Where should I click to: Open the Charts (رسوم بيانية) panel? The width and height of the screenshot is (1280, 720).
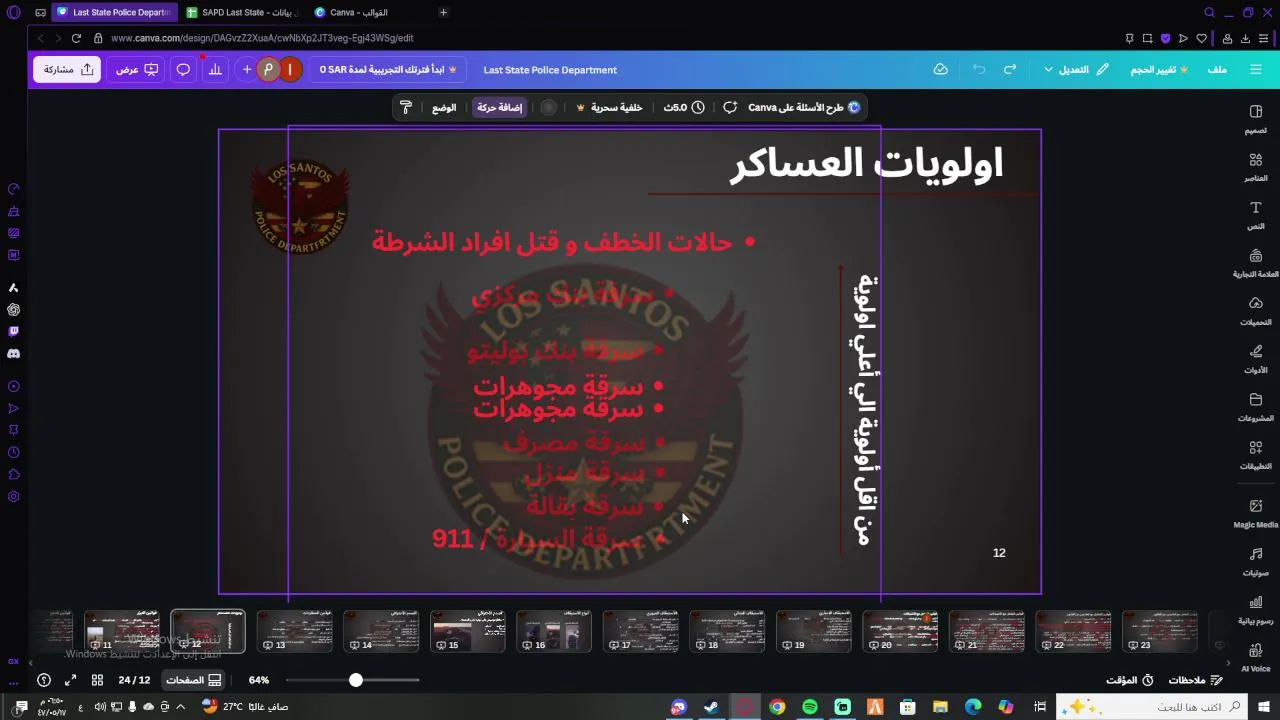pos(1256,610)
